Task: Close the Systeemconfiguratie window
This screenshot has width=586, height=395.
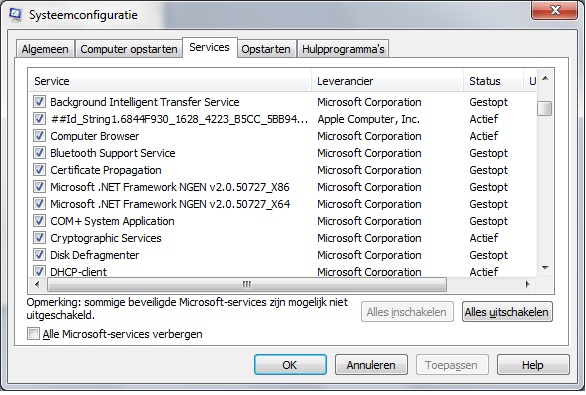Action: click(x=555, y=10)
